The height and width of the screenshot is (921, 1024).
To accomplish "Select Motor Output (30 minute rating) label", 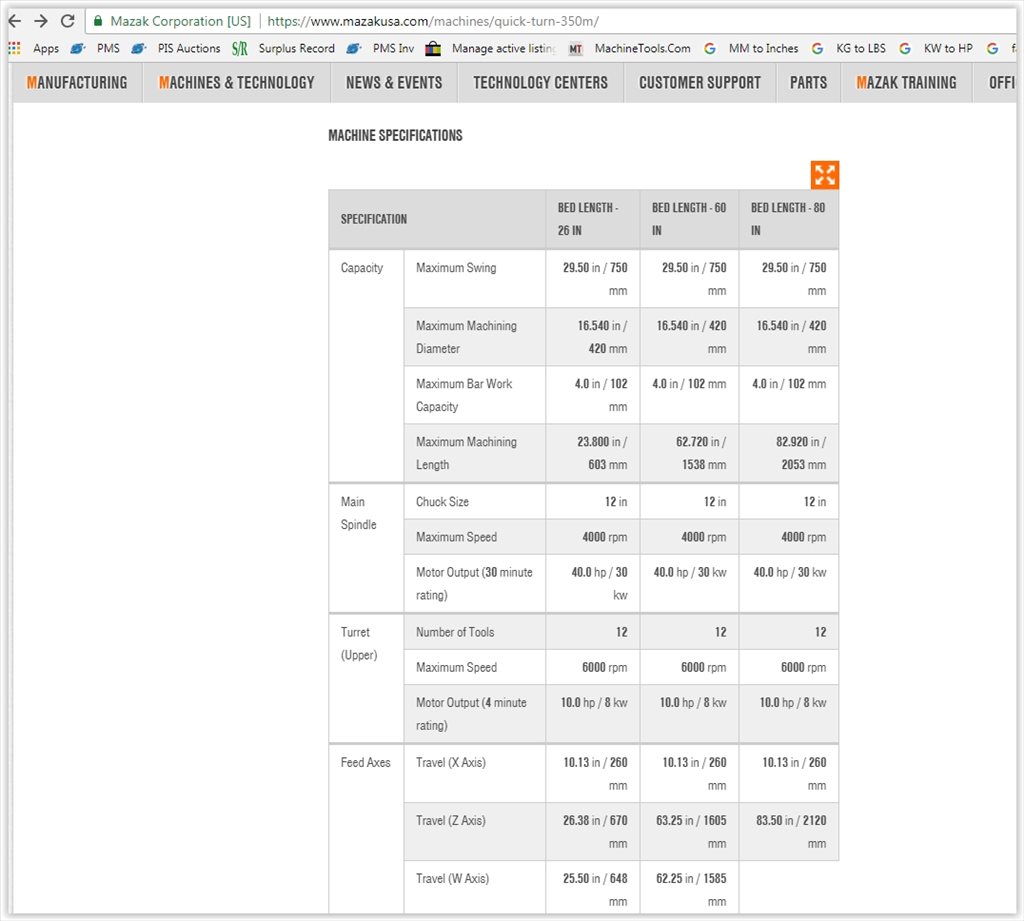I will pyautogui.click(x=474, y=583).
